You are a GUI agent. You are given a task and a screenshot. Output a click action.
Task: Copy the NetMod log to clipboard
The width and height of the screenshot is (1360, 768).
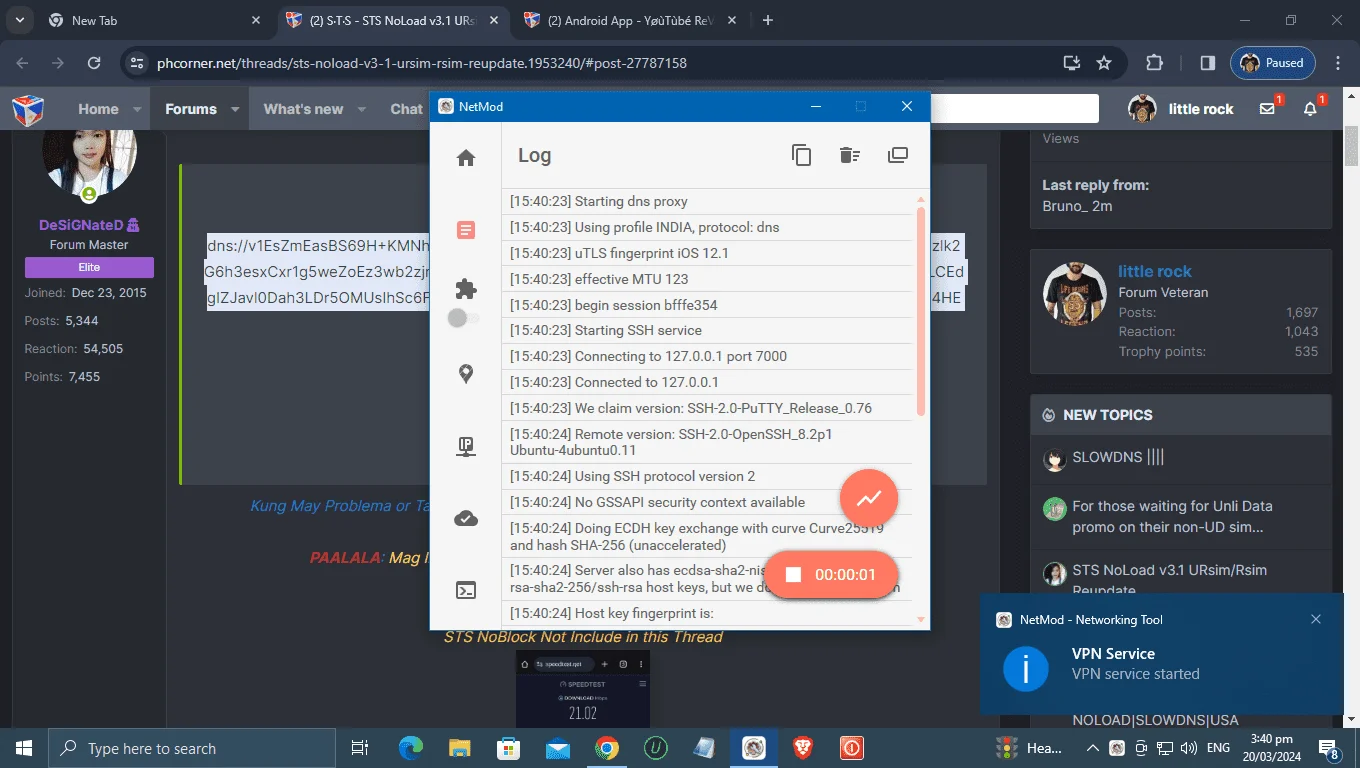[801, 155]
